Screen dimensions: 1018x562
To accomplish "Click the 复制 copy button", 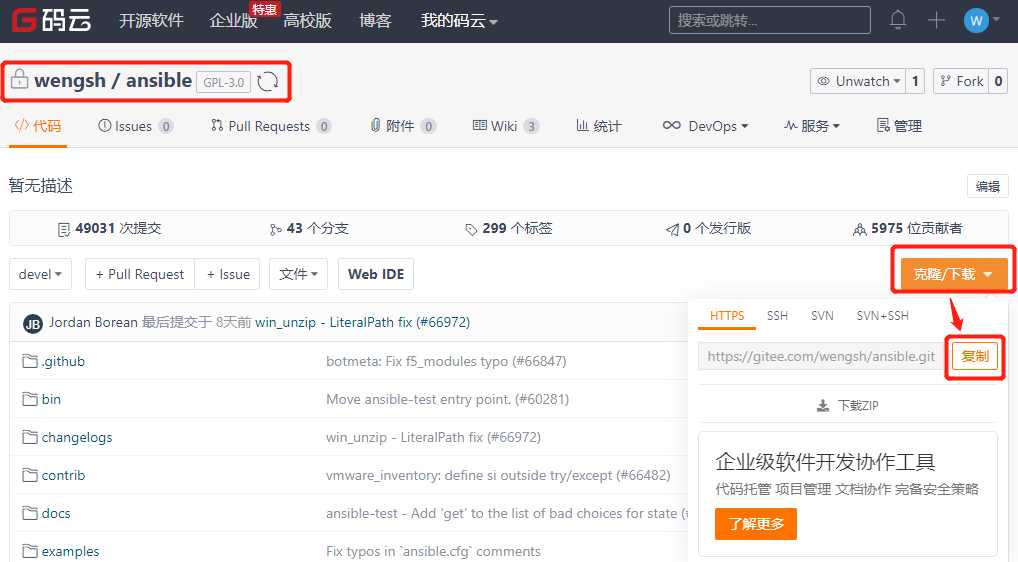I will [975, 356].
